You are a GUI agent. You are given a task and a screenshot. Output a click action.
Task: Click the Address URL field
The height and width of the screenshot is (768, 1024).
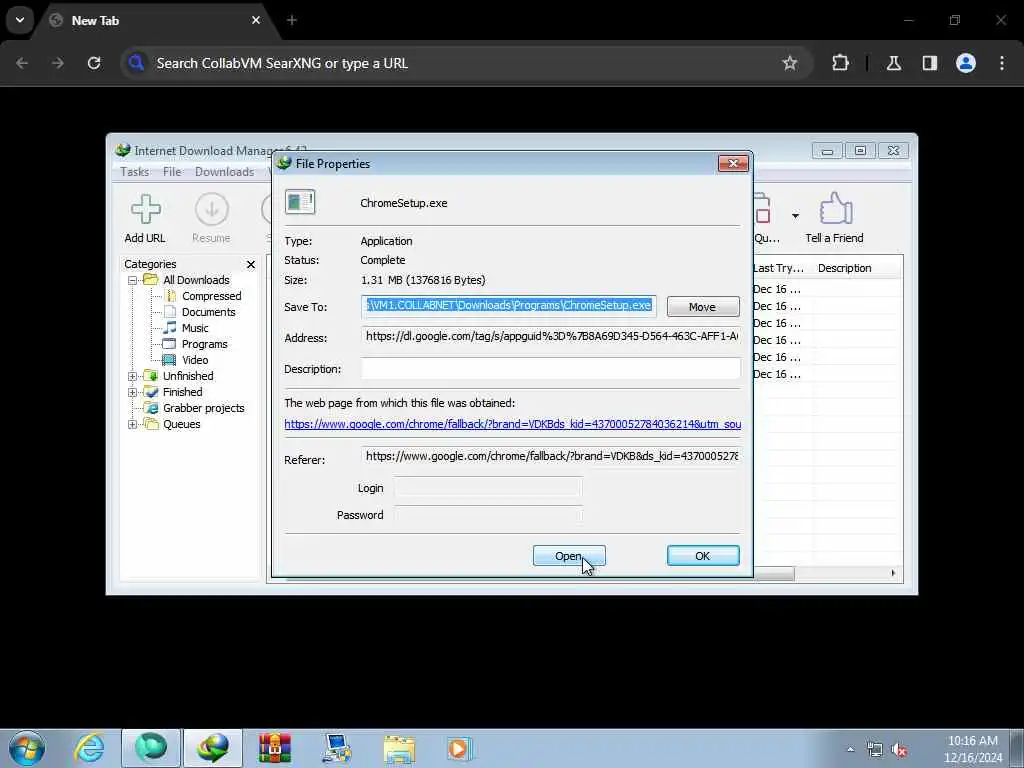coord(551,337)
